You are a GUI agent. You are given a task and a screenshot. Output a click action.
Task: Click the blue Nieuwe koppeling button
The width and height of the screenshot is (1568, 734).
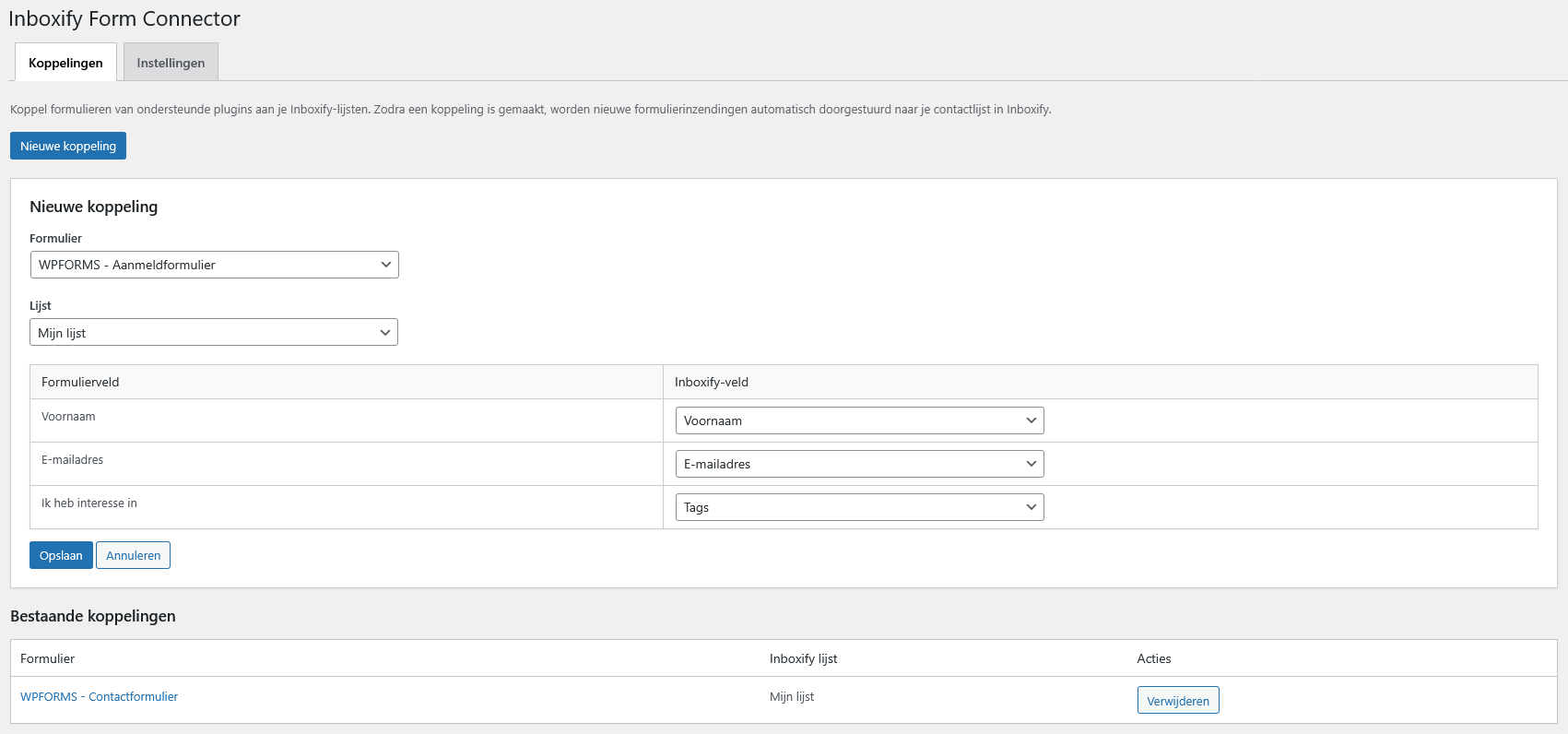(68, 146)
